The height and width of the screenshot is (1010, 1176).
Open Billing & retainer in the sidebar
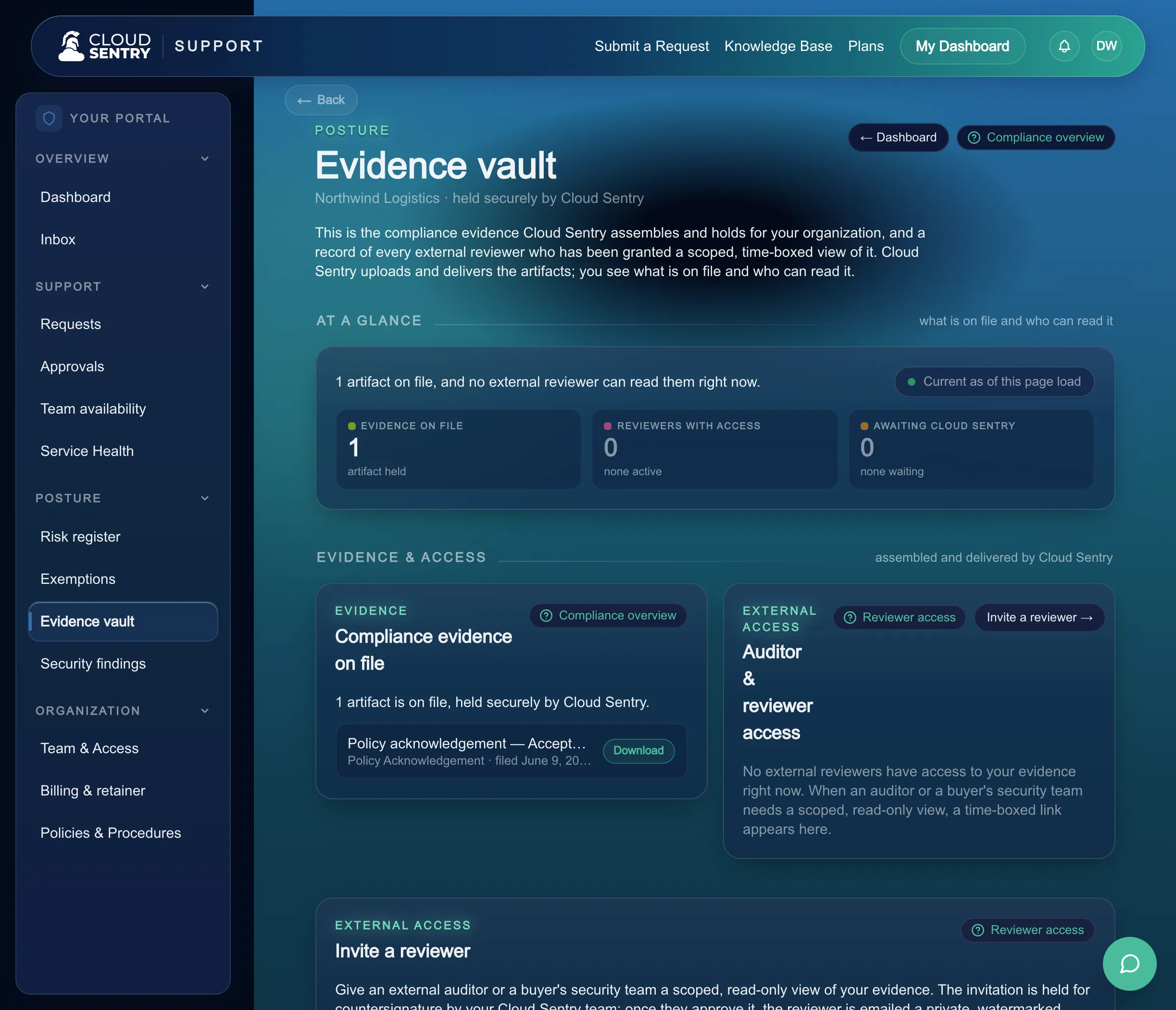coord(123,790)
